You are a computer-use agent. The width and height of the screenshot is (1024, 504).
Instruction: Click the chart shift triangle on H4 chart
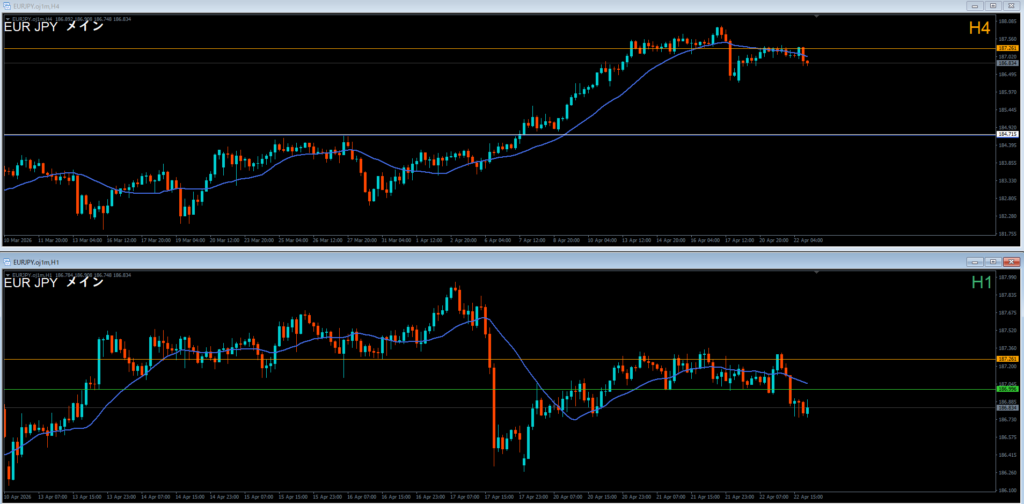pyautogui.click(x=818, y=17)
